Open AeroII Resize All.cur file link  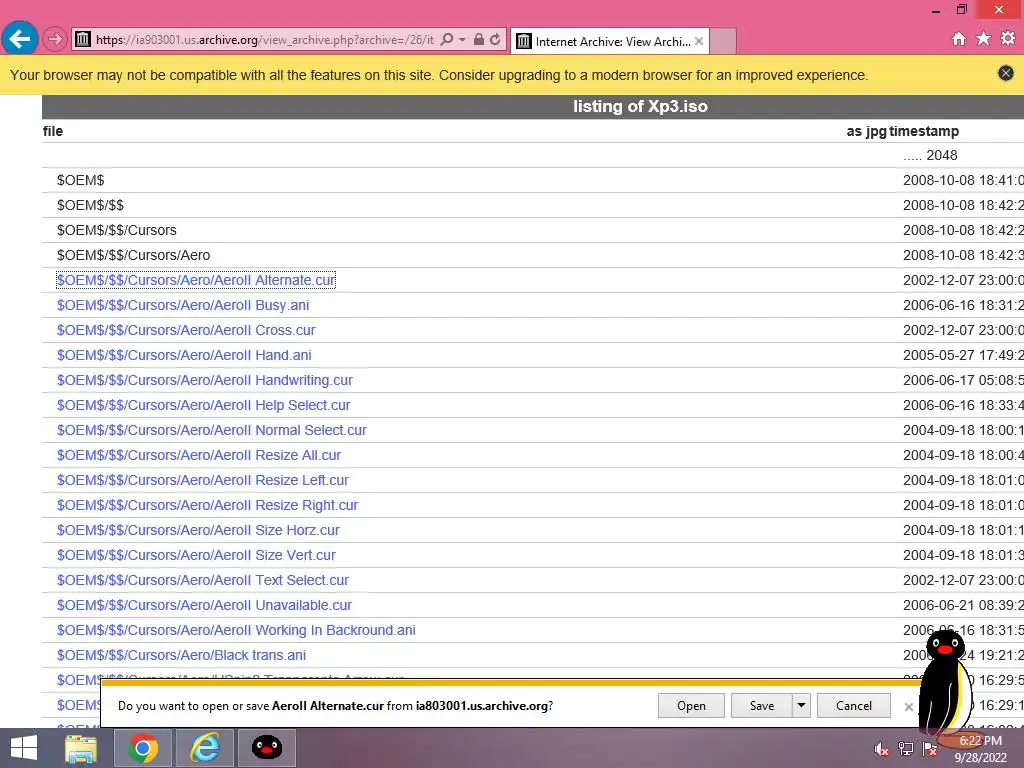[x=199, y=455]
